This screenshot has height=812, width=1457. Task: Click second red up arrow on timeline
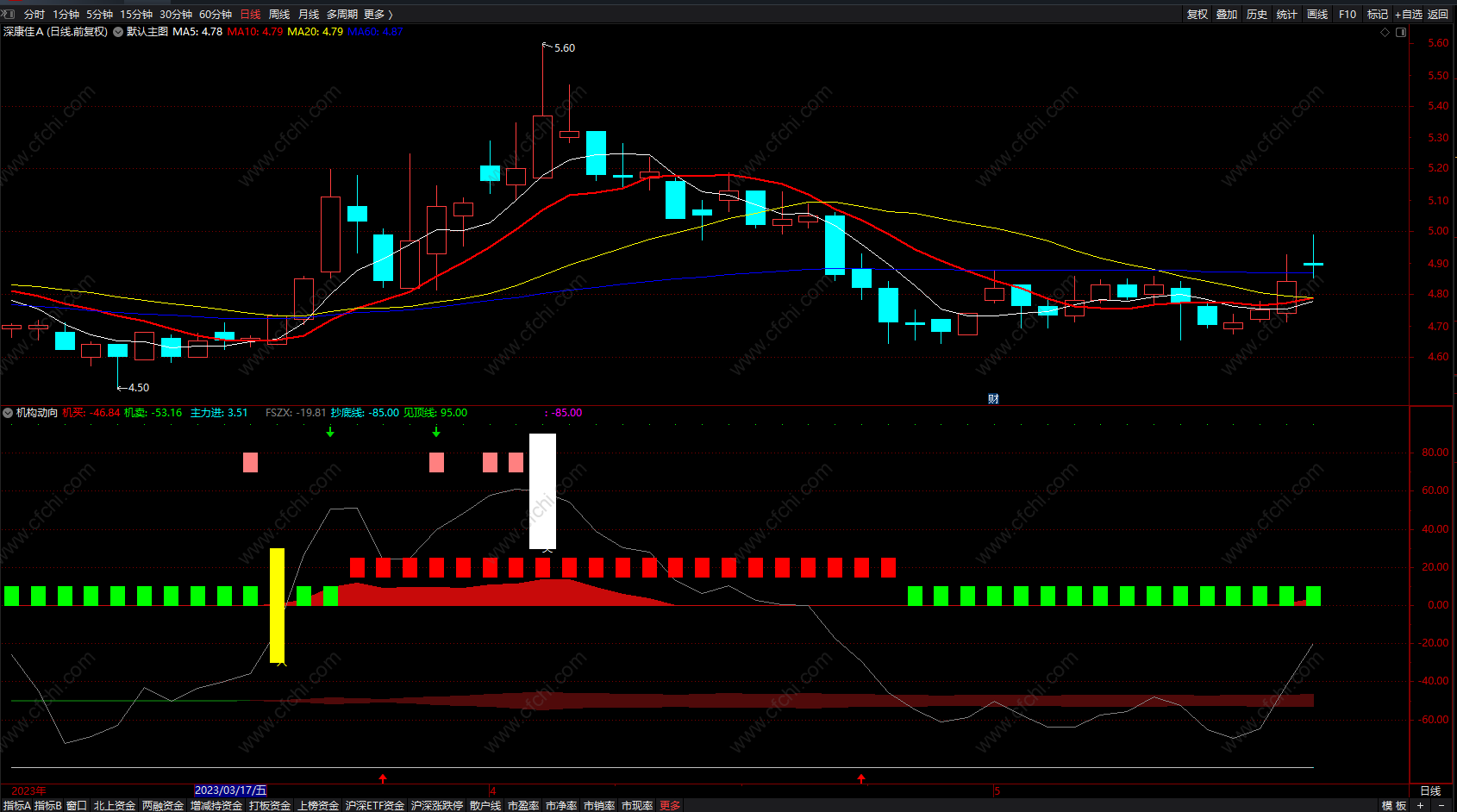pos(861,778)
